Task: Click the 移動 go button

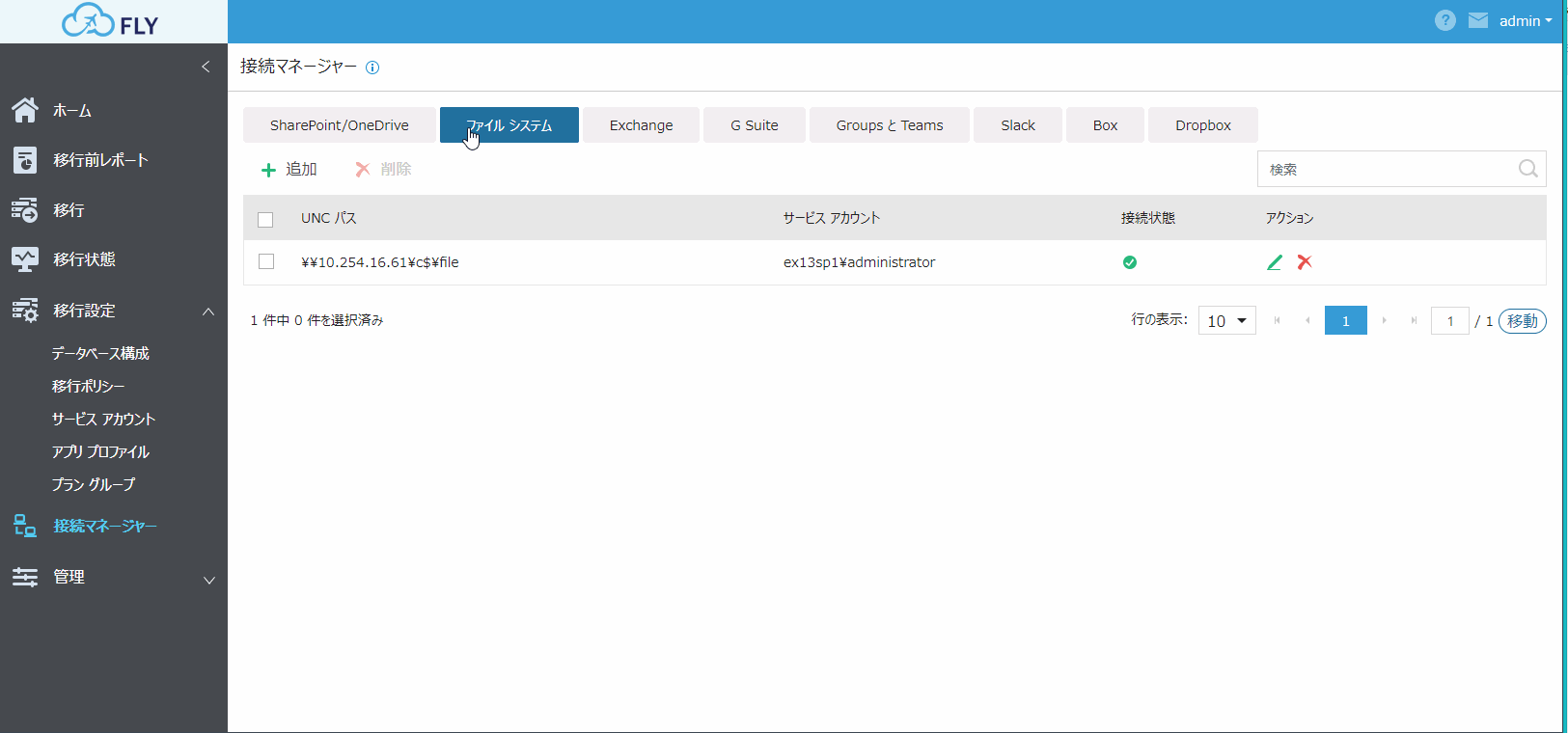Action: (x=1523, y=321)
